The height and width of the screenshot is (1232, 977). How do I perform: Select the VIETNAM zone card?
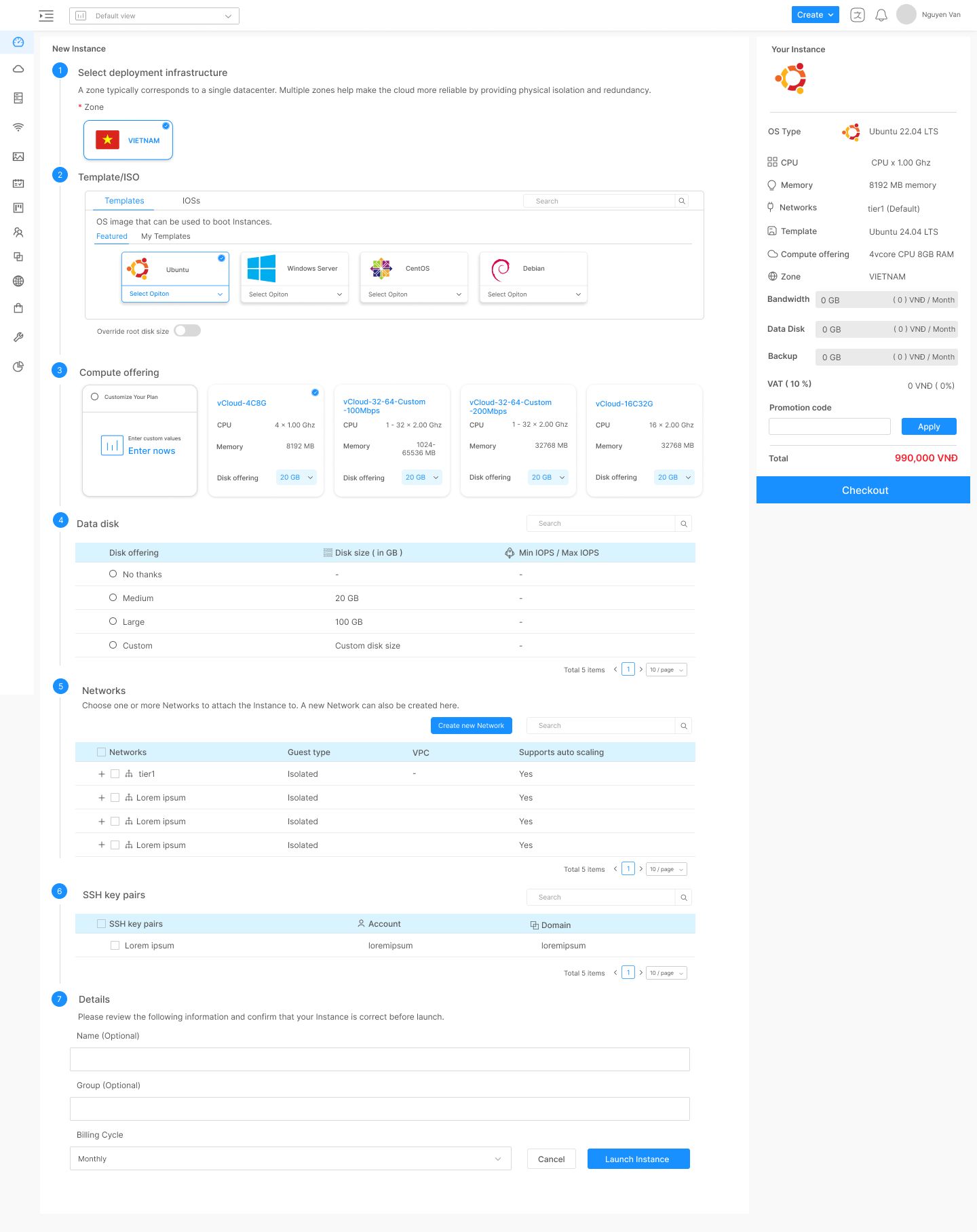point(128,140)
